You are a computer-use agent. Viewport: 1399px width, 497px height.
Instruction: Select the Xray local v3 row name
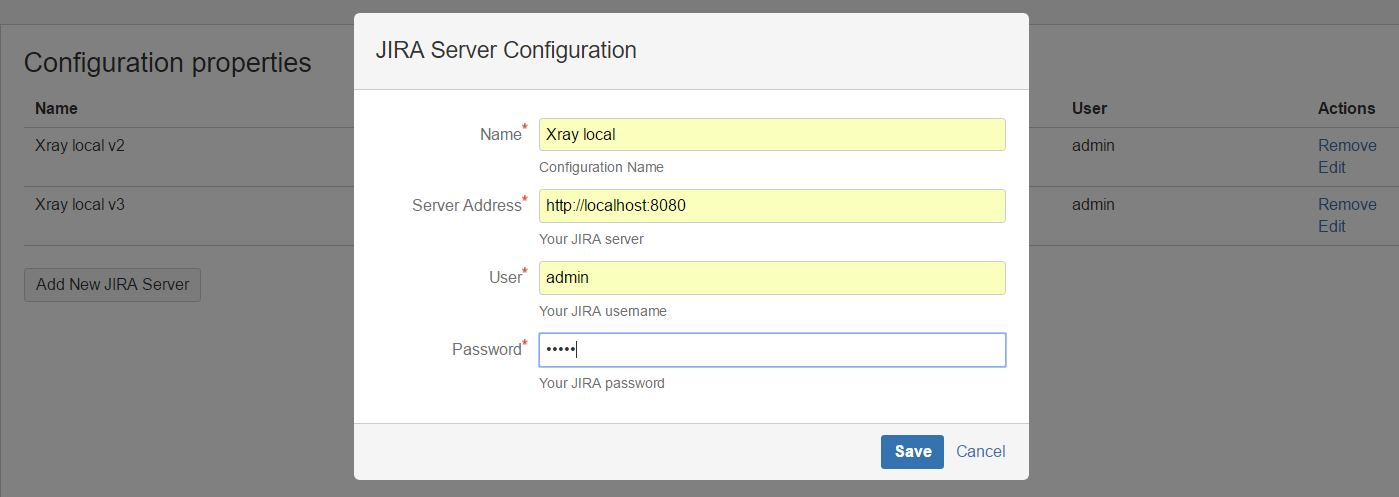[80, 204]
